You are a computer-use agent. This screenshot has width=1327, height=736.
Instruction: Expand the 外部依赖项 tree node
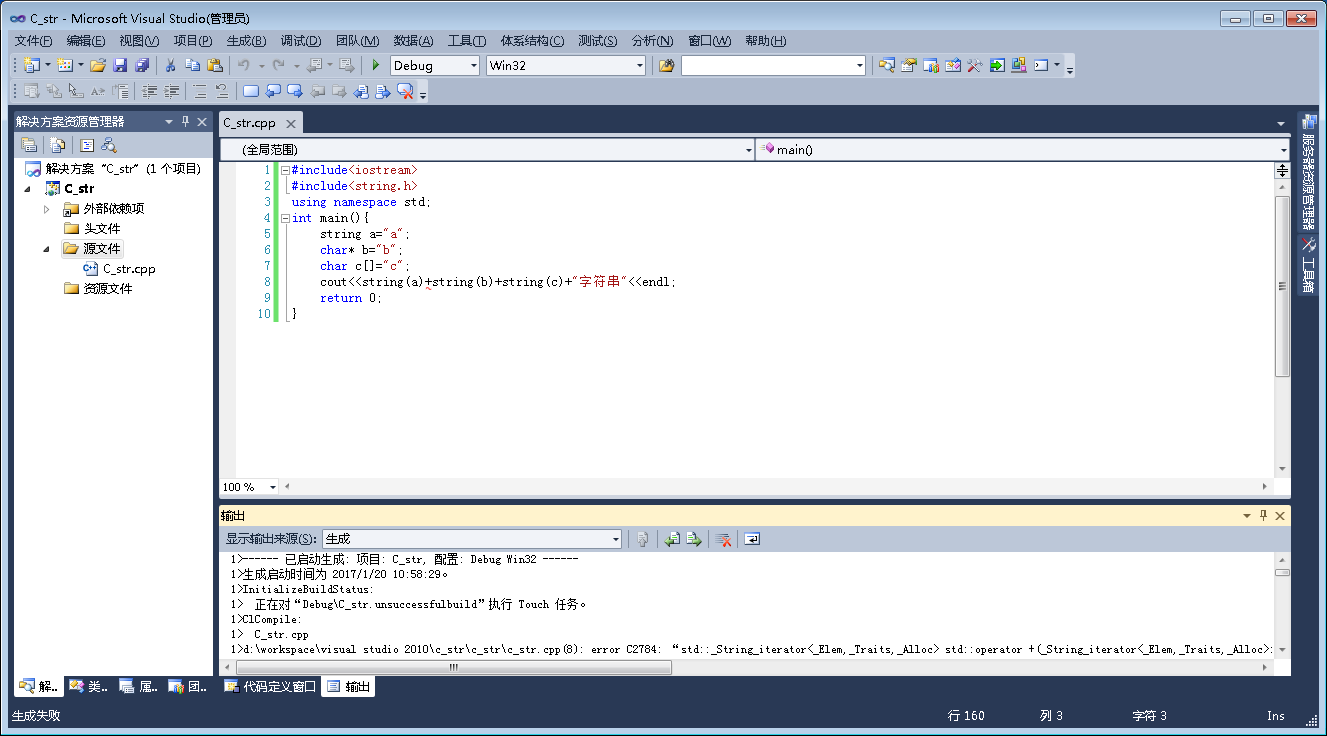pyautogui.click(x=45, y=208)
